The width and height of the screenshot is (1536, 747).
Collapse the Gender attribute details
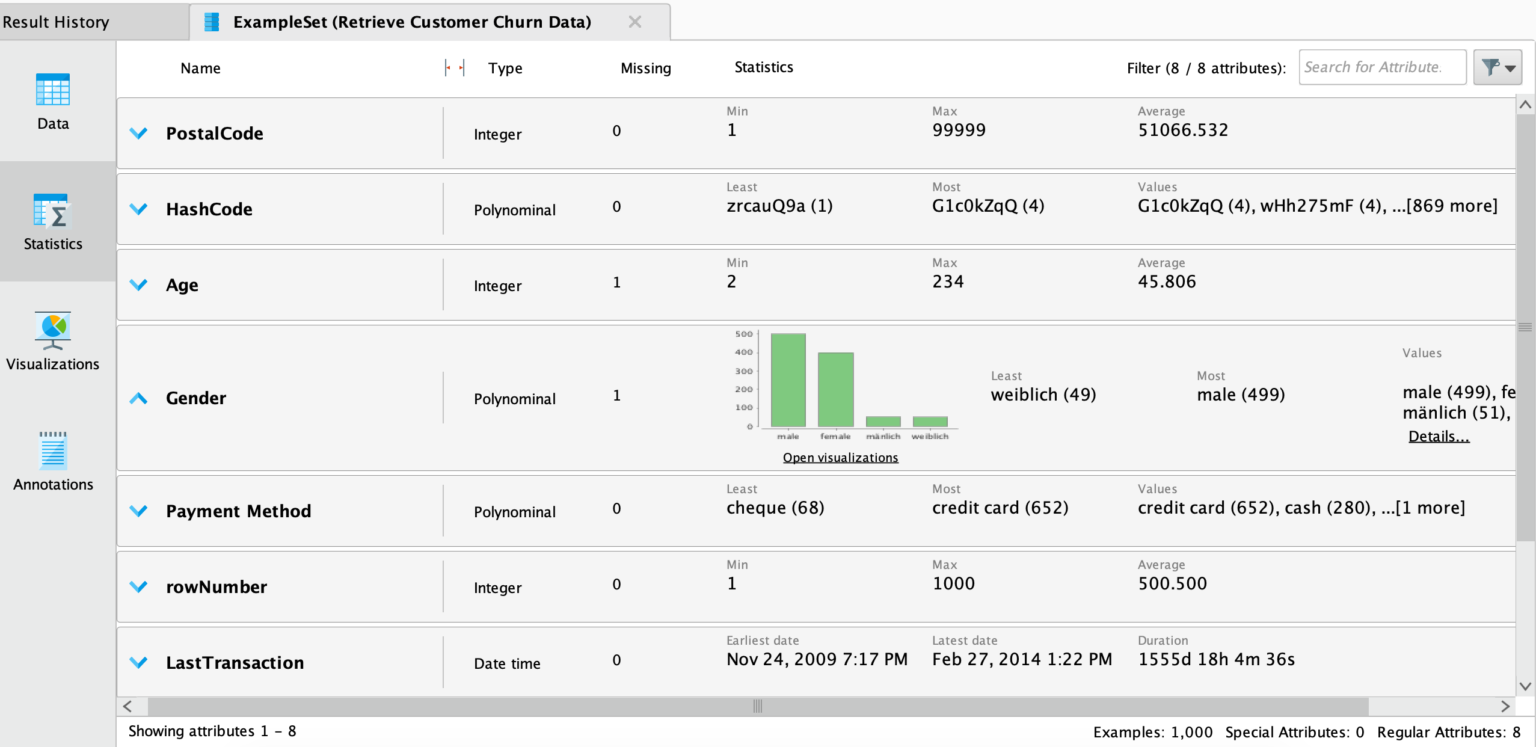coord(138,397)
